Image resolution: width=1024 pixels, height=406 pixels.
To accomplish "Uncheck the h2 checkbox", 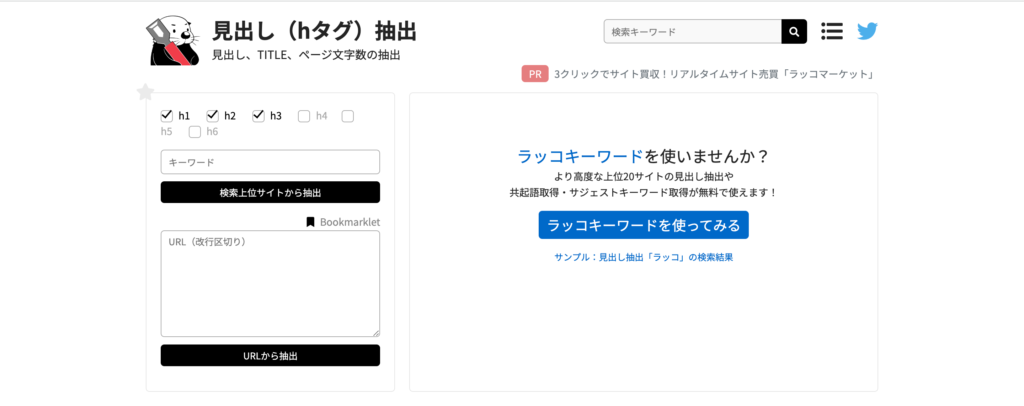I will (212, 116).
